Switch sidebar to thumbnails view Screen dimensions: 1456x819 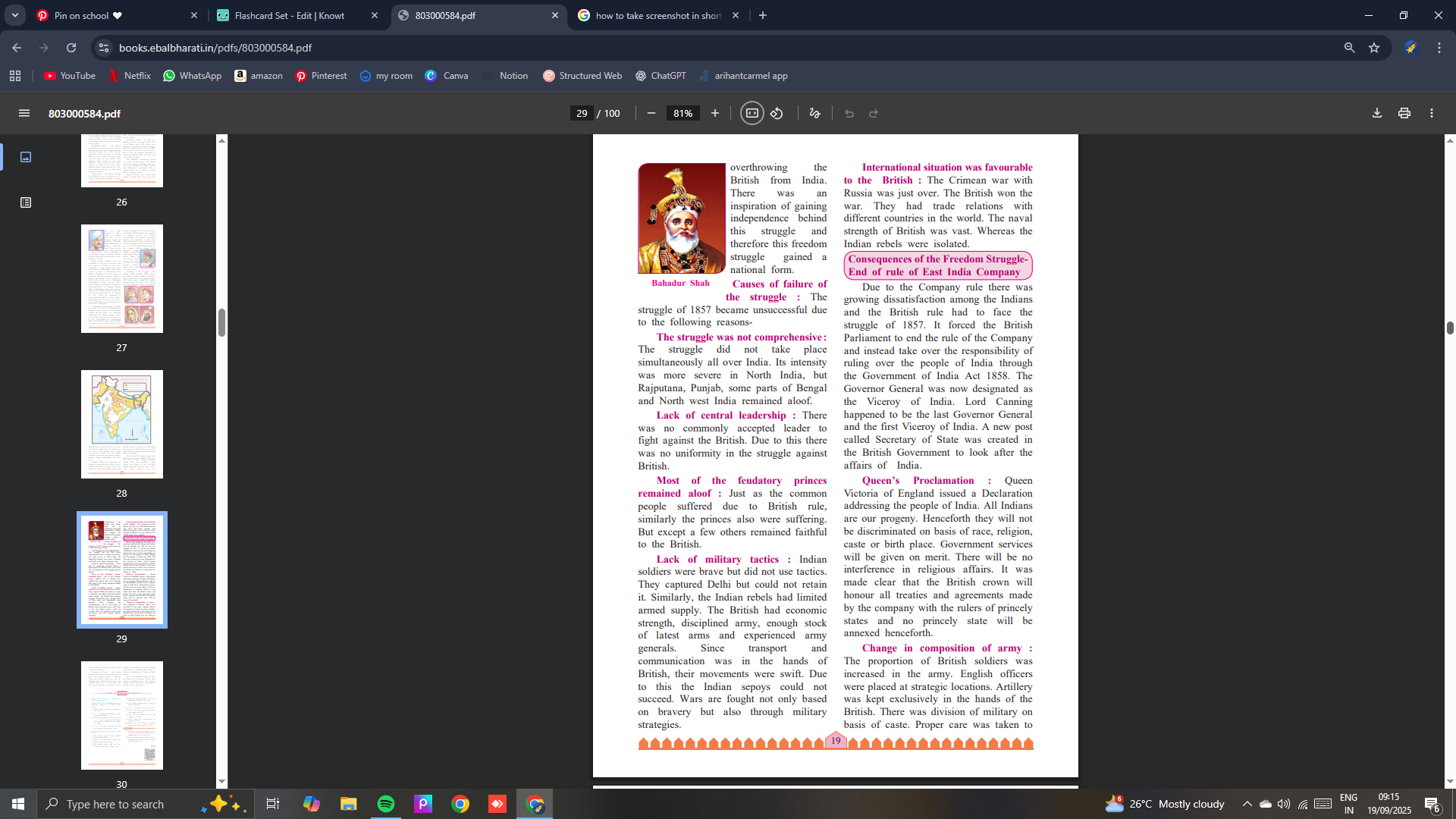(x=26, y=157)
